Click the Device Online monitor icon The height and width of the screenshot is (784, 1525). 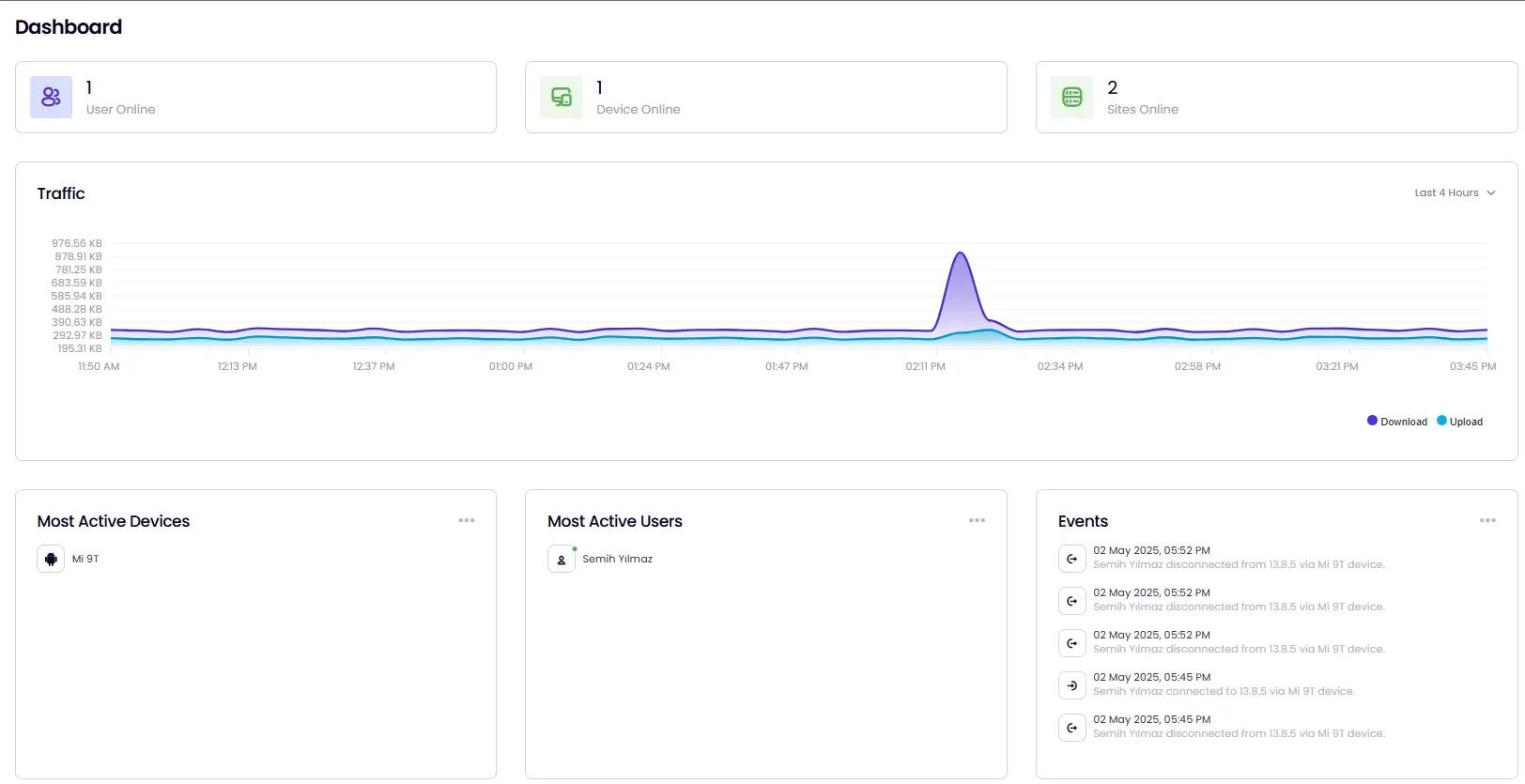(562, 97)
